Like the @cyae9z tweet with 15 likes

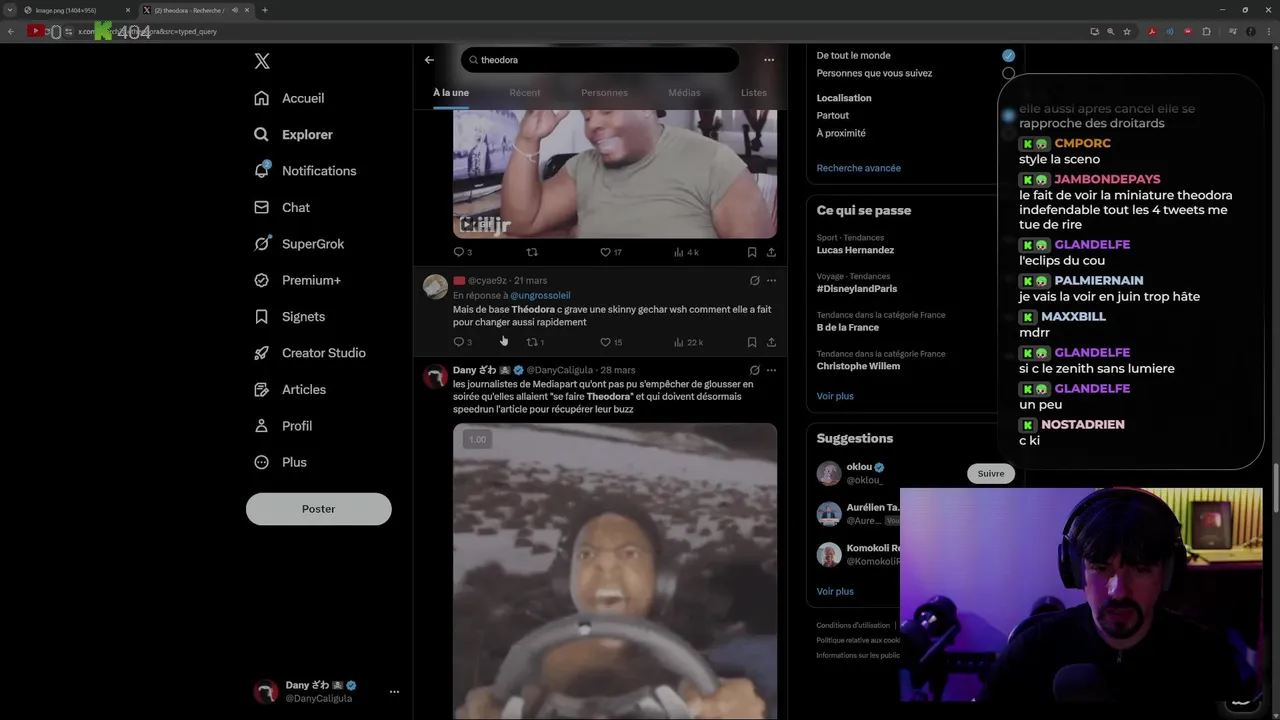coord(611,342)
